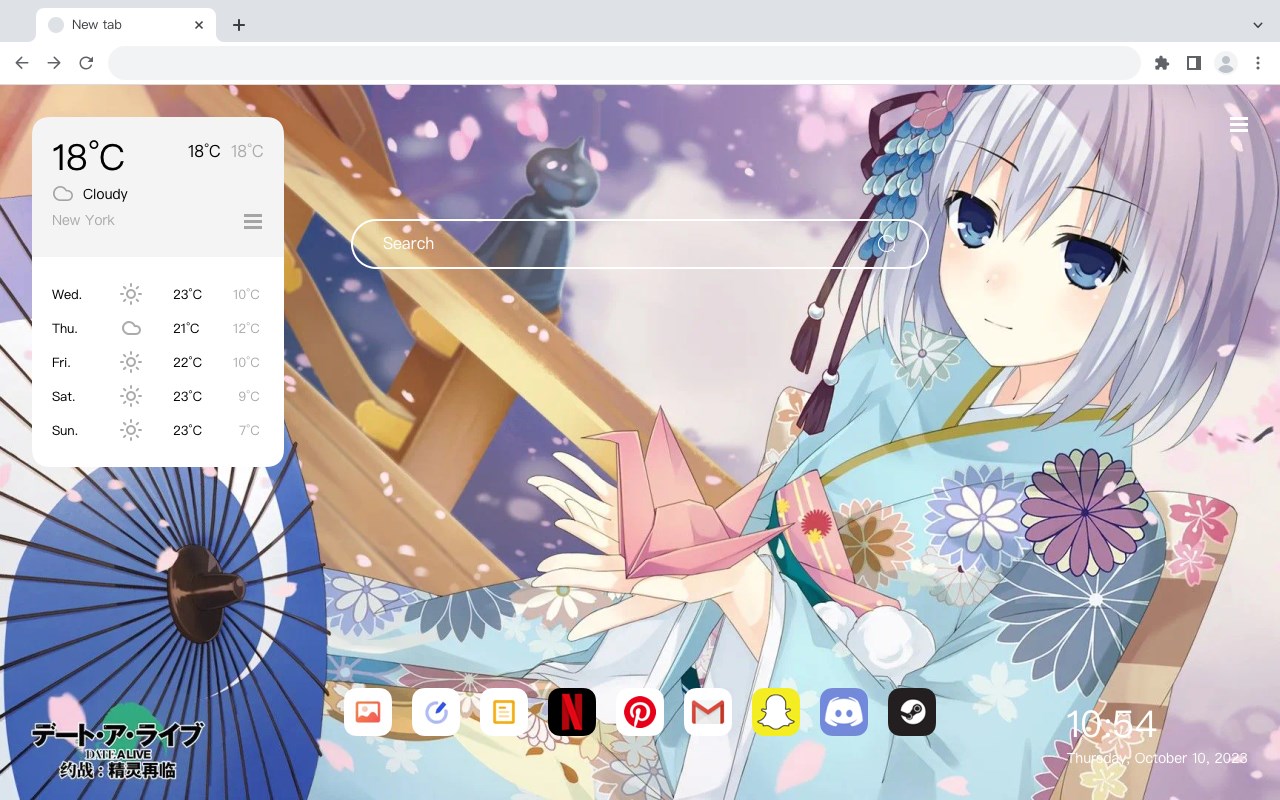This screenshot has height=800, width=1280.
Task: Select the Thu. forecast row
Action: [158, 328]
